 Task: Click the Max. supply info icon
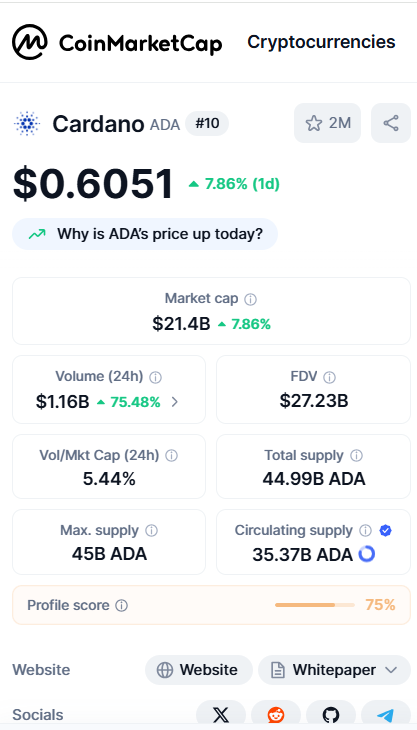click(151, 530)
